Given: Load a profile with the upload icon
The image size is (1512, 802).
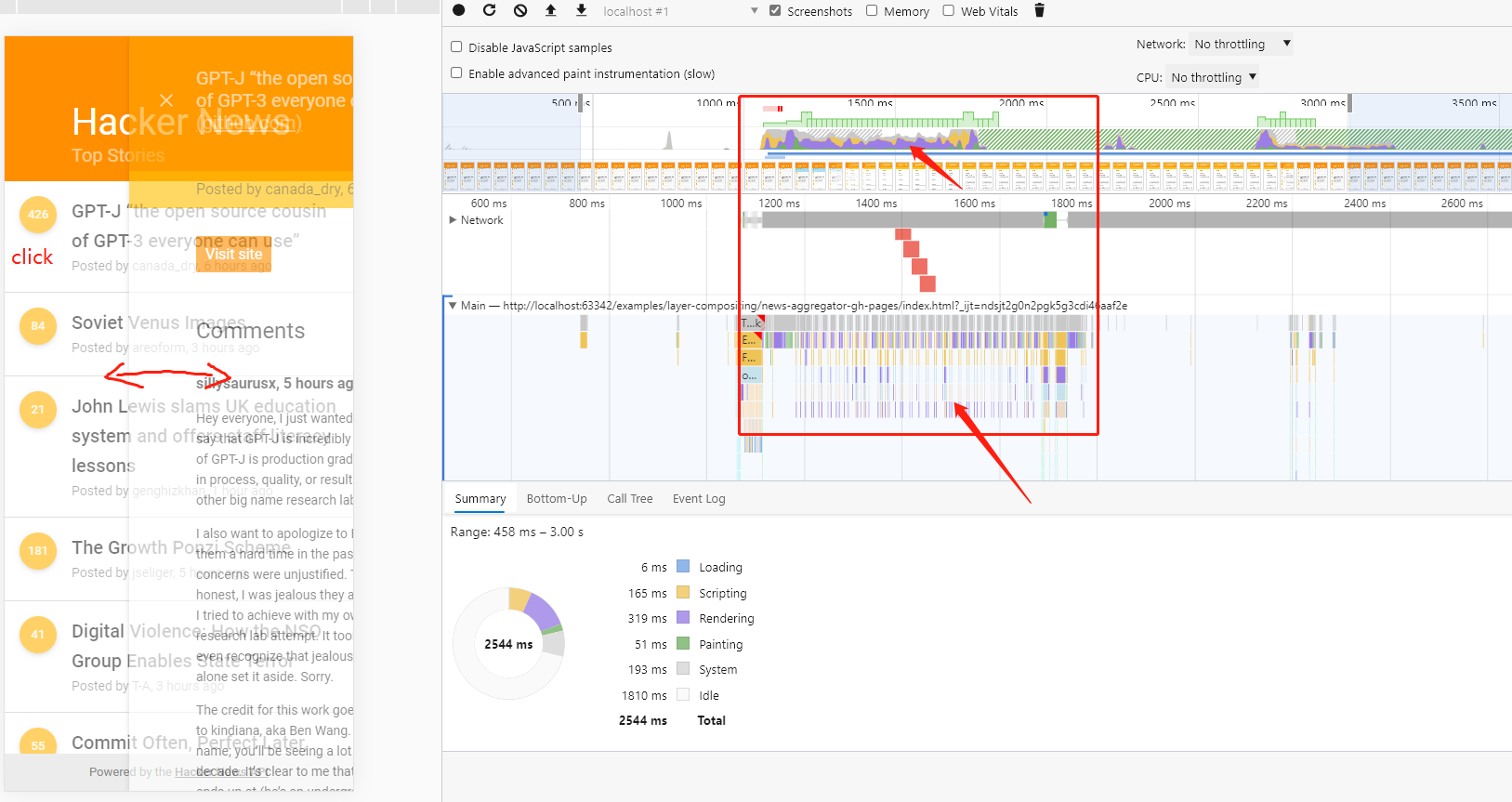Looking at the screenshot, I should [x=551, y=11].
